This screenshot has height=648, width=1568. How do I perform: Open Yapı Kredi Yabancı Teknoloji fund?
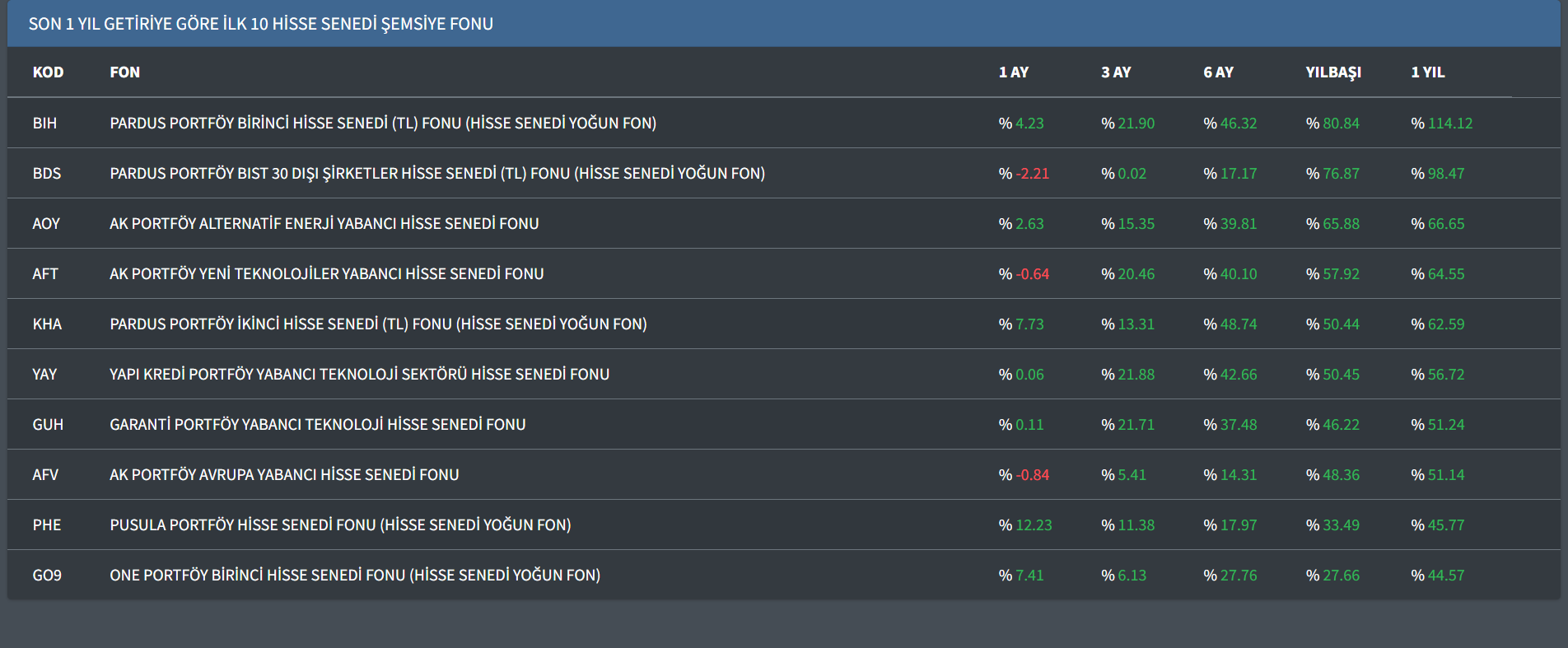pos(359,375)
